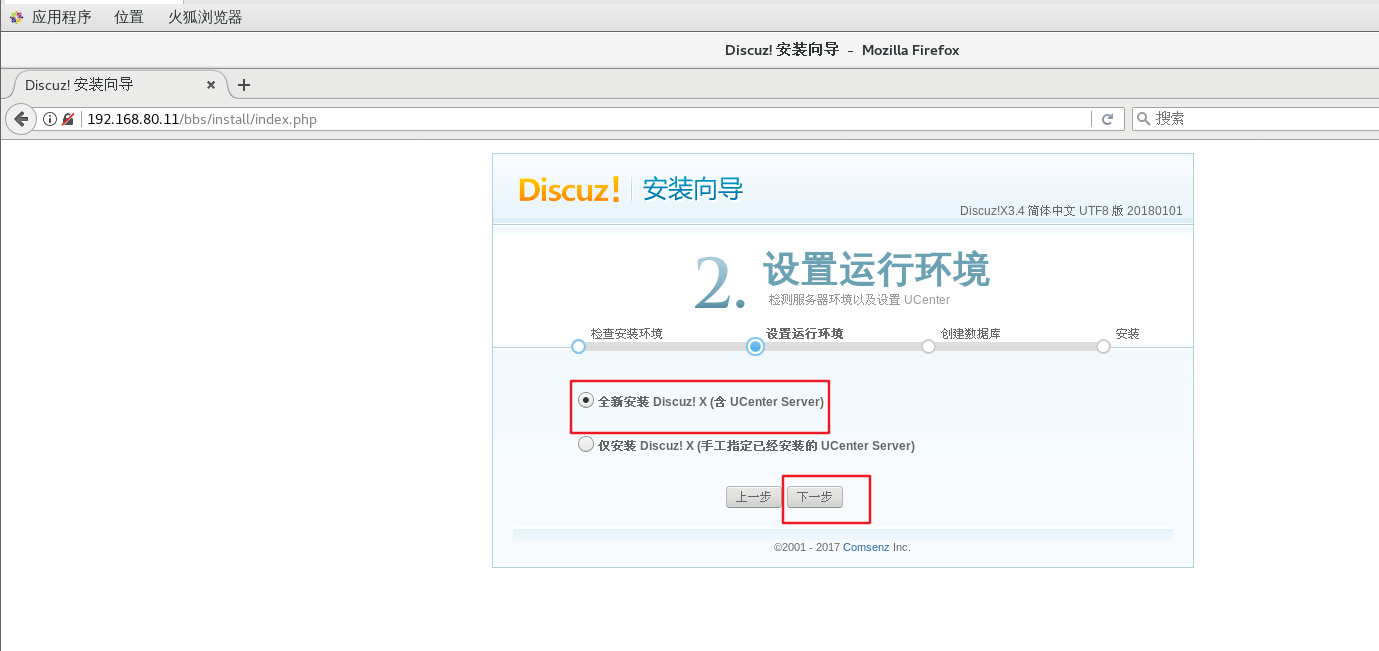
Task: Click the 设置运行环境 step marker
Action: tap(755, 346)
